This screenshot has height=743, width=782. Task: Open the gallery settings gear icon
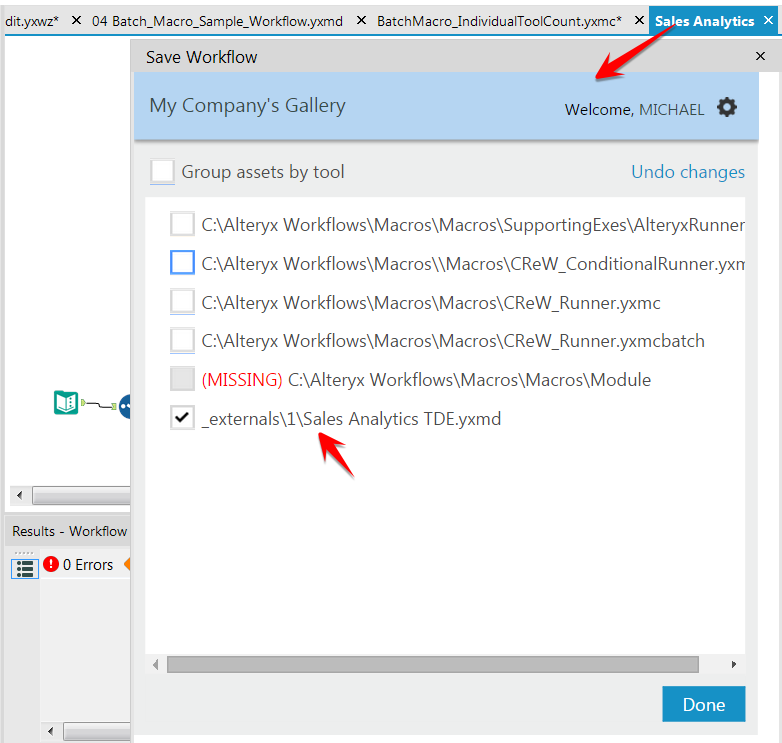(727, 107)
